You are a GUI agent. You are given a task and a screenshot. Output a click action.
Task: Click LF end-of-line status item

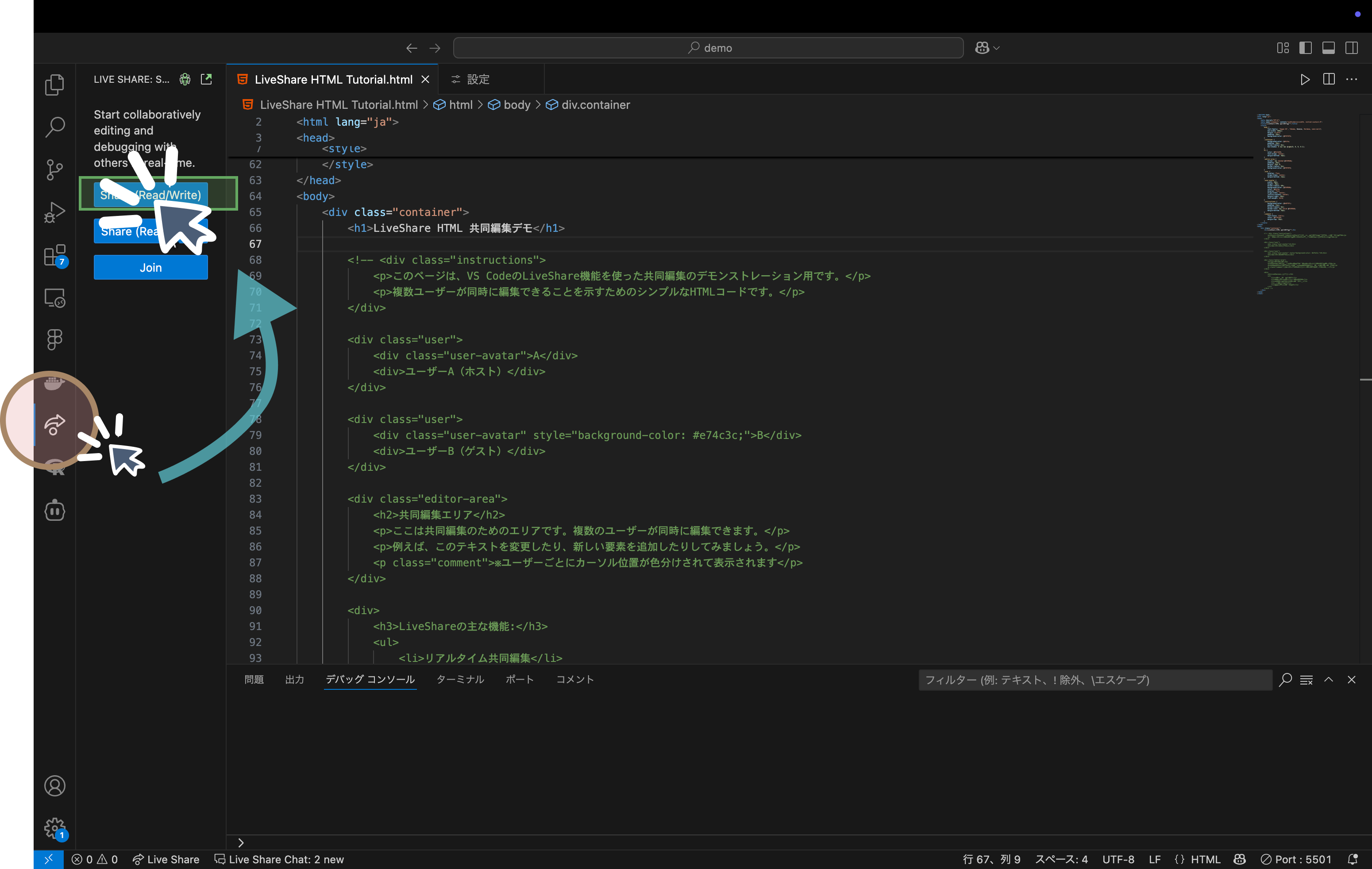[1155, 859]
